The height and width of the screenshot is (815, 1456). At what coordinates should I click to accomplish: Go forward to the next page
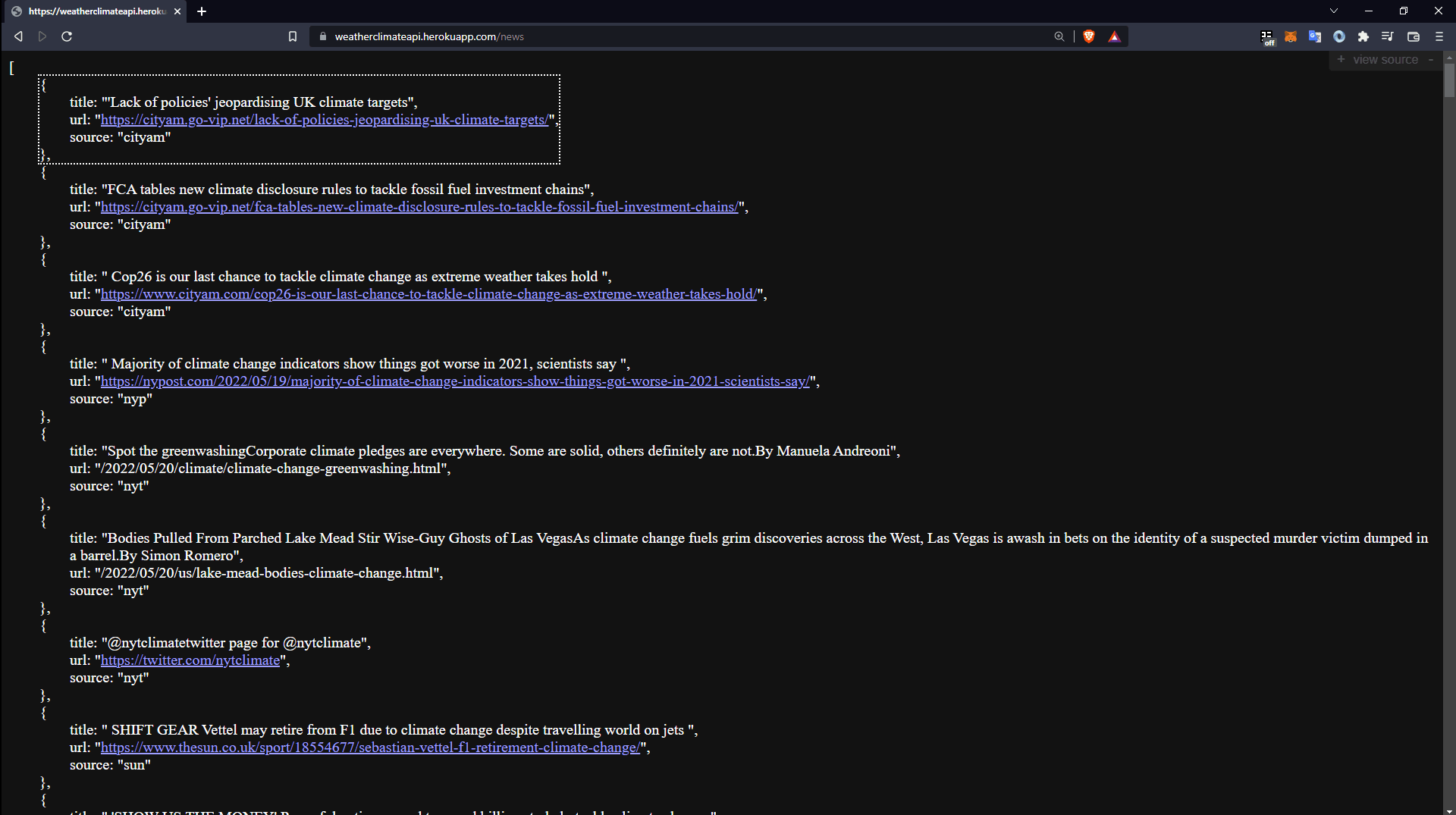click(42, 36)
